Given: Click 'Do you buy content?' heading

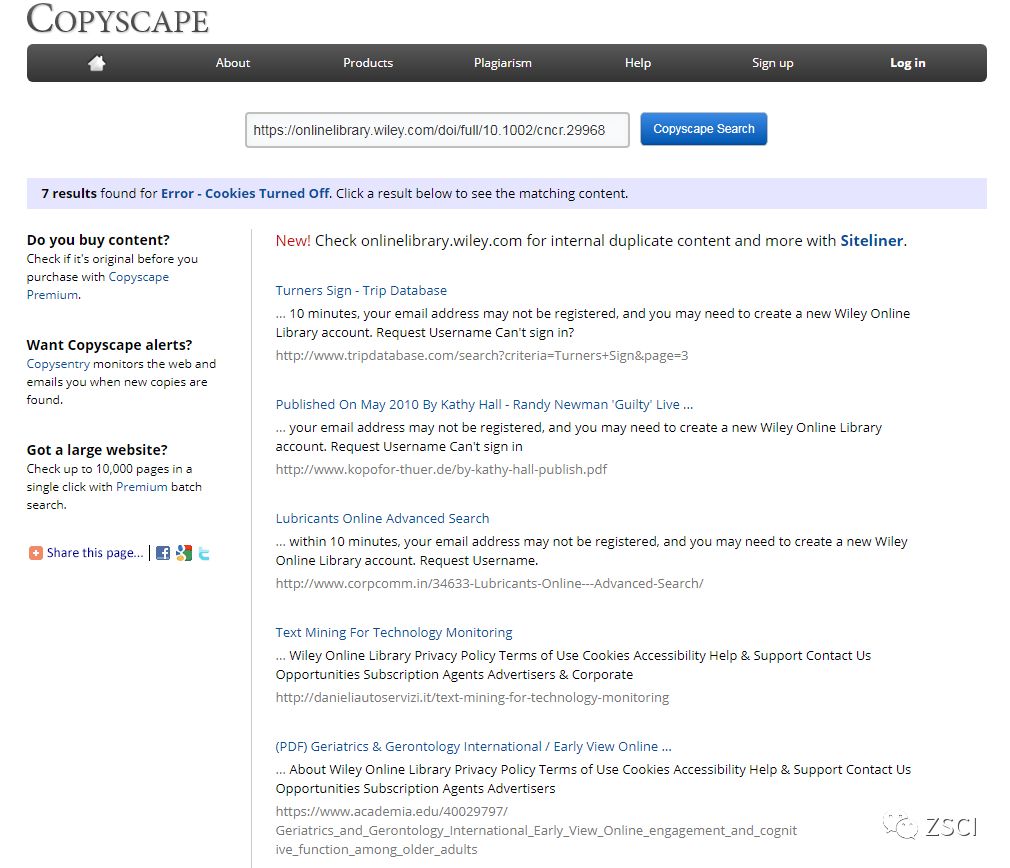Looking at the screenshot, I should click(98, 240).
